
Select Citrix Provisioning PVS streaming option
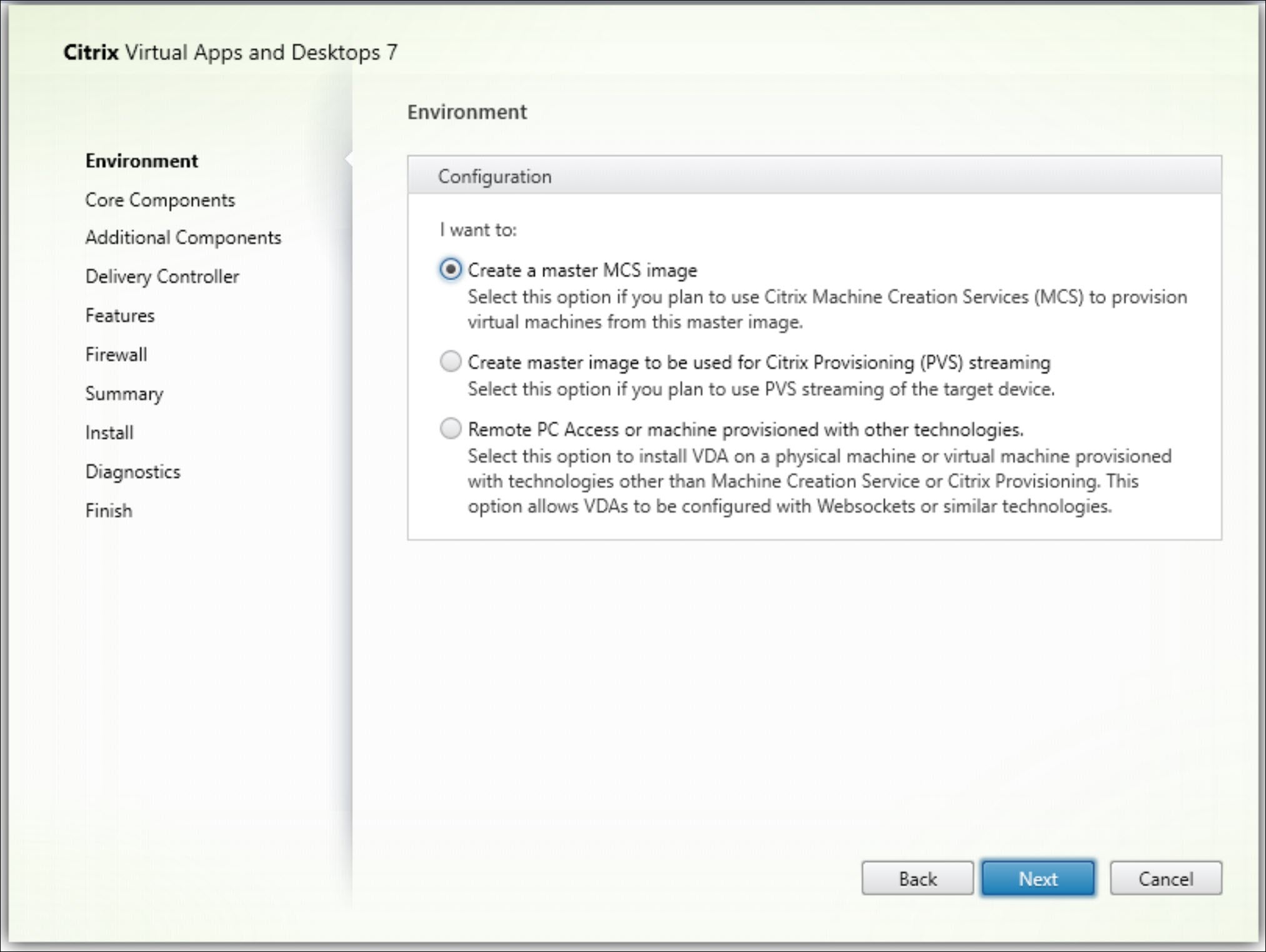point(449,362)
